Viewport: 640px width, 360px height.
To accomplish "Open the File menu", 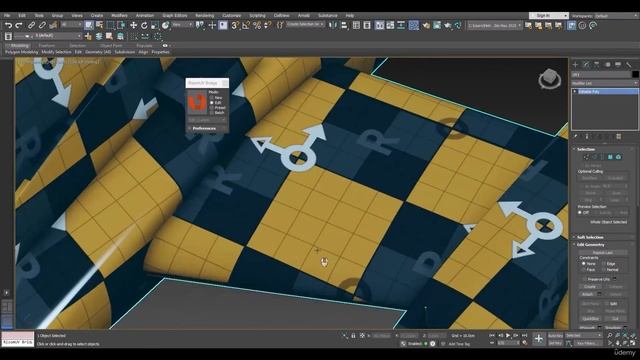I will click(x=7, y=16).
